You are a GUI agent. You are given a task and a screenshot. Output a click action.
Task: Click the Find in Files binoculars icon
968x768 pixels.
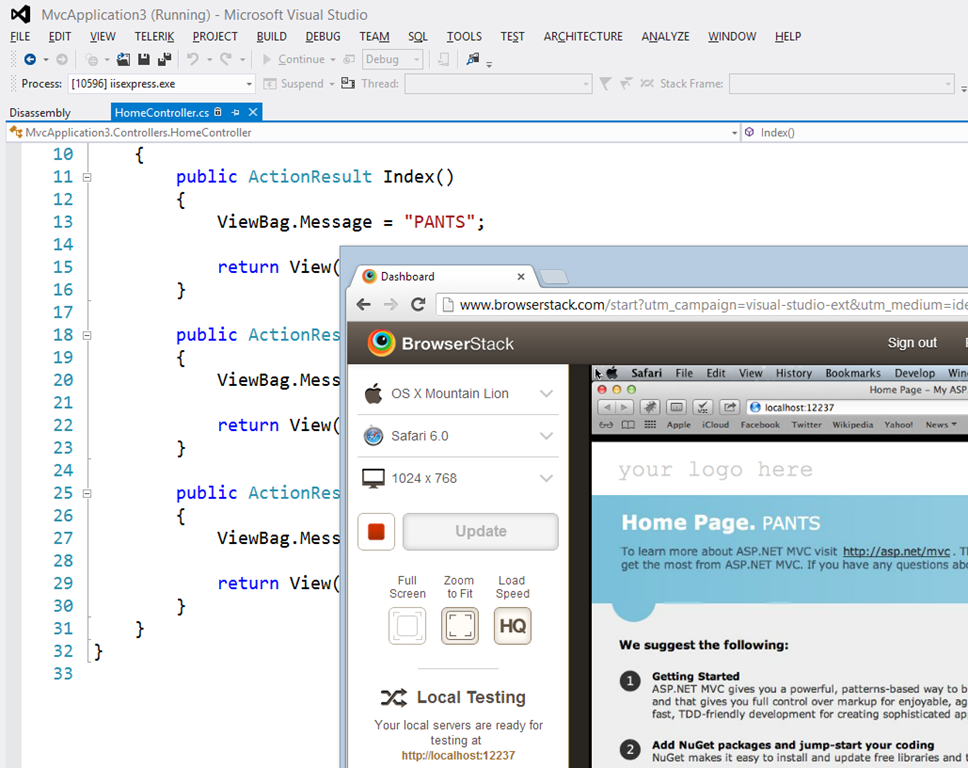click(473, 59)
